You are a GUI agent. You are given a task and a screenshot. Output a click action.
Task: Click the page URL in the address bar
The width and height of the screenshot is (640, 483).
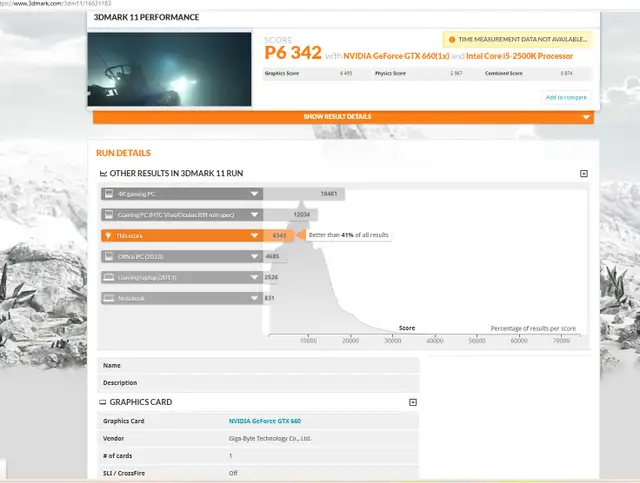point(56,4)
